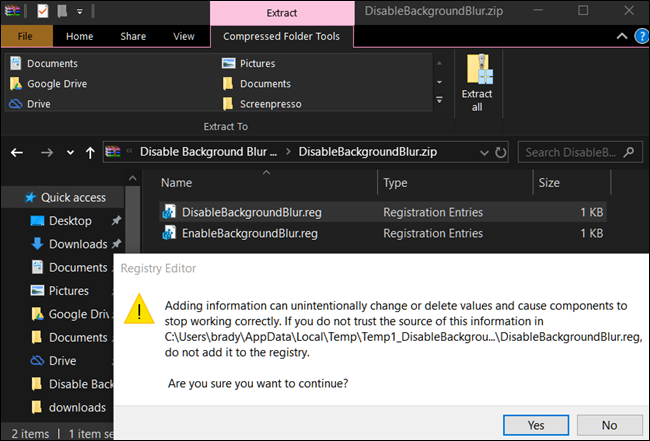This screenshot has width=650, height=441.
Task: Switch to the Share ribbon tab
Action: pyautogui.click(x=133, y=37)
